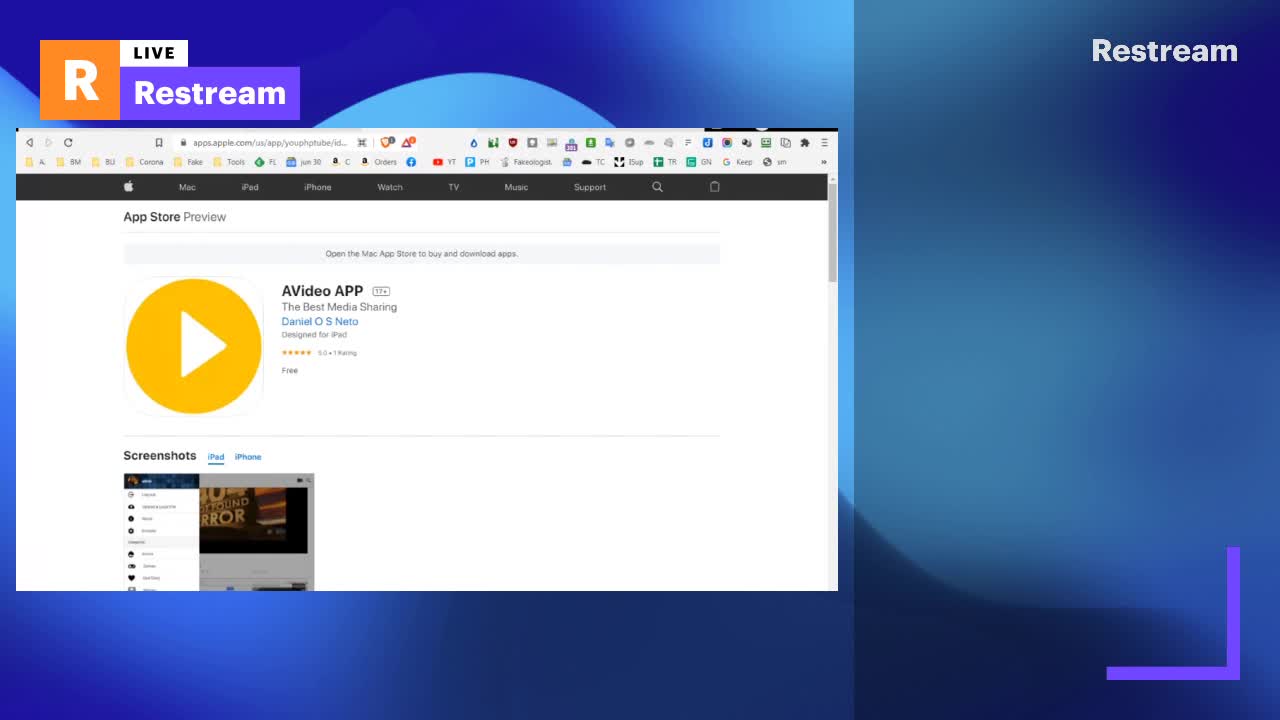The image size is (1280, 720).
Task: Click the AVideo app screenshot thumbnail
Action: click(x=219, y=531)
